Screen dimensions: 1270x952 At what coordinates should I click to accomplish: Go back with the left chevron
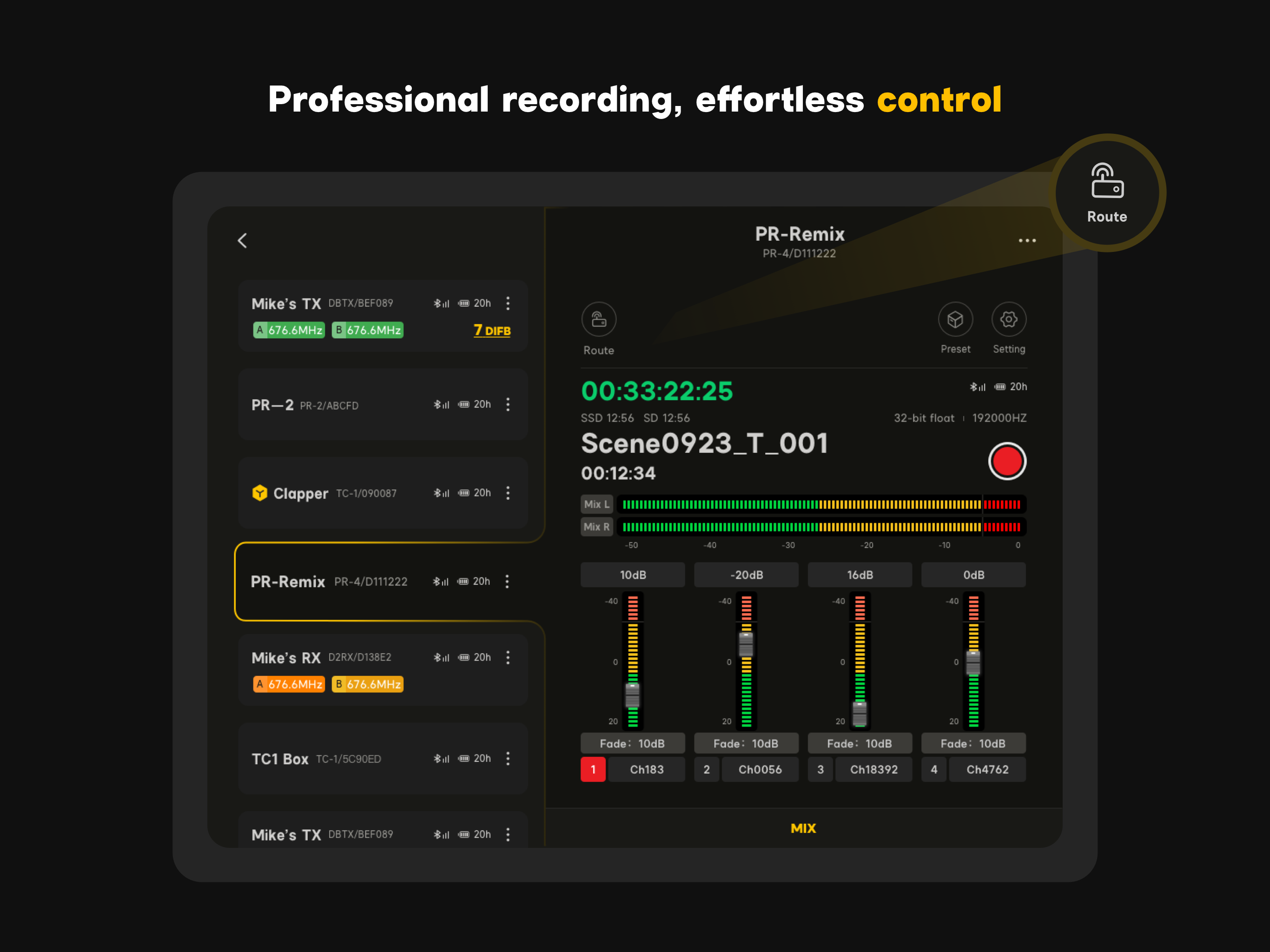pos(242,241)
